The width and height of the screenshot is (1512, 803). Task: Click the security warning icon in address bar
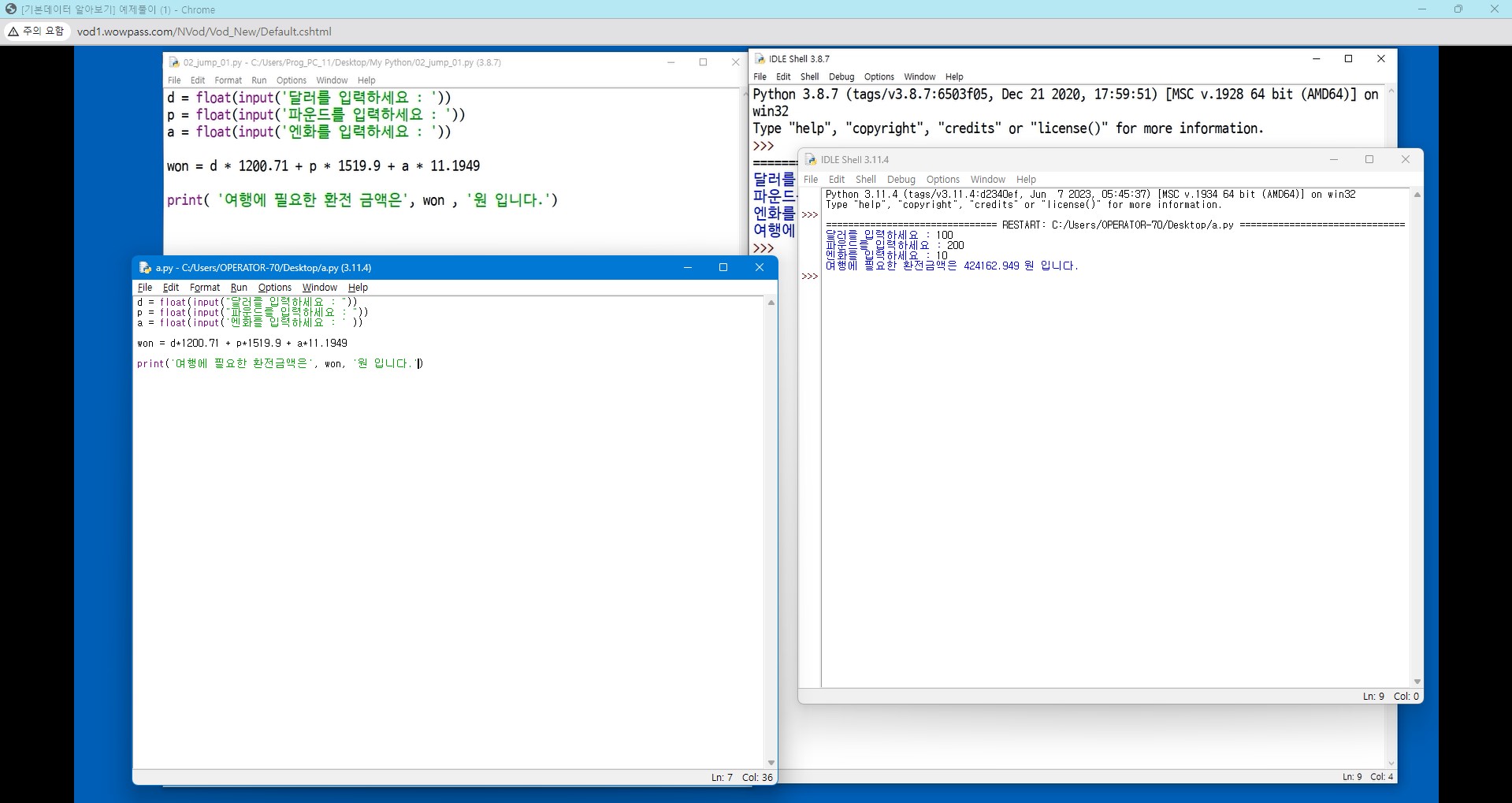tap(13, 32)
